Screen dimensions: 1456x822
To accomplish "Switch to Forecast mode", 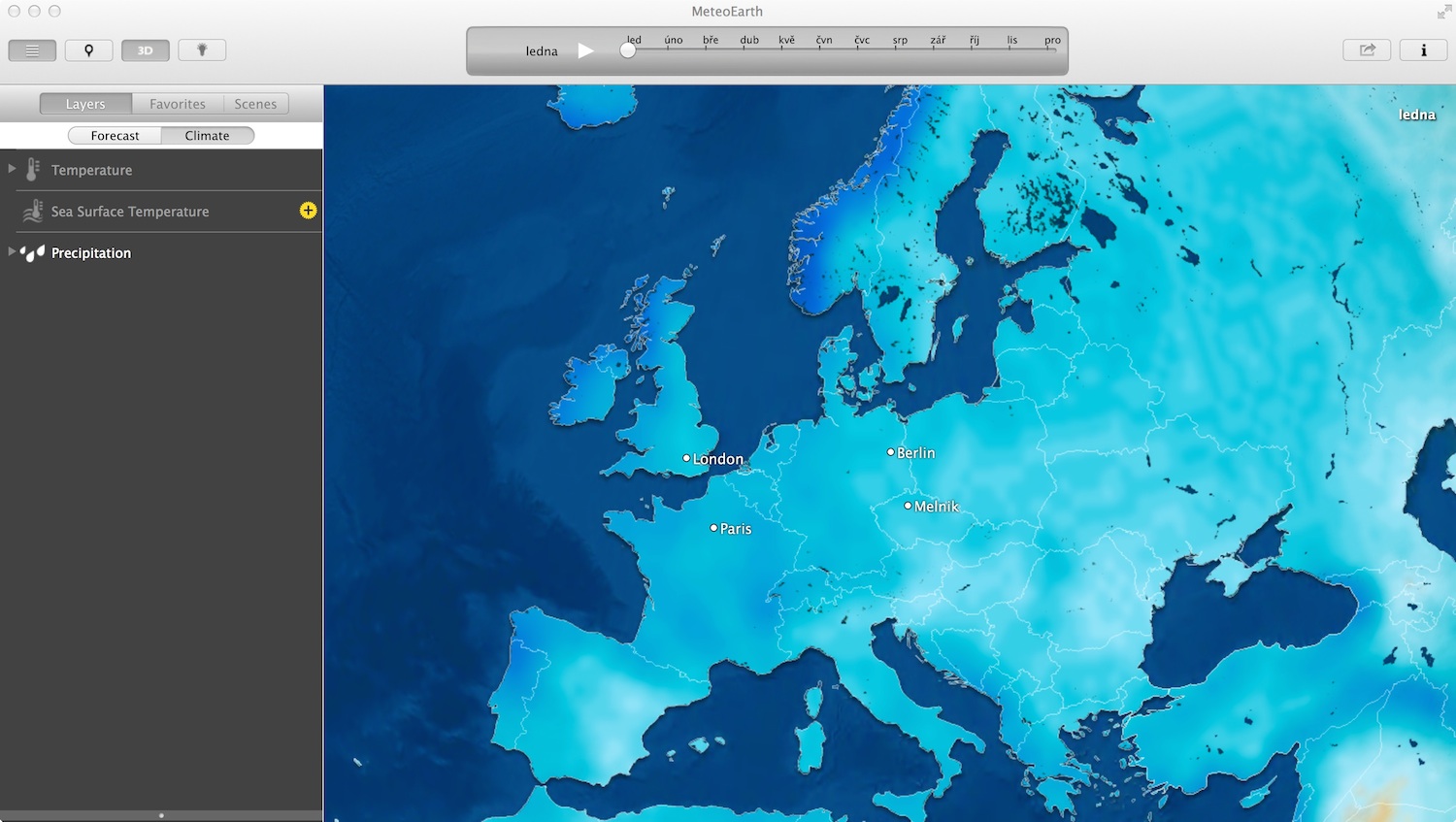I will 115,136.
